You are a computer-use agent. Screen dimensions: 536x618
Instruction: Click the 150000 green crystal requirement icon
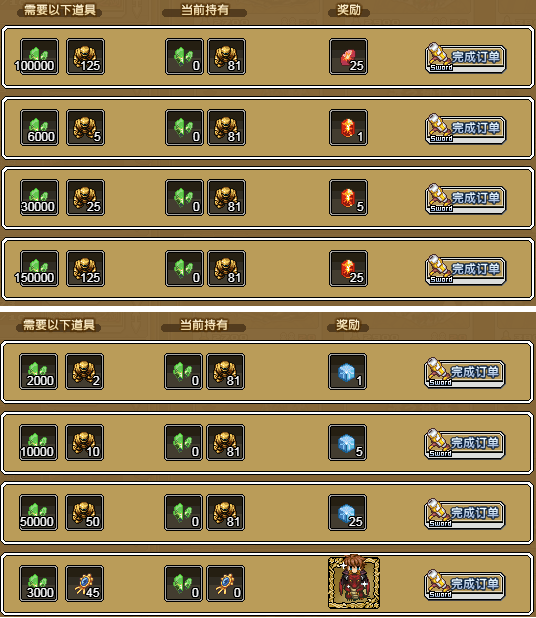click(x=39, y=269)
